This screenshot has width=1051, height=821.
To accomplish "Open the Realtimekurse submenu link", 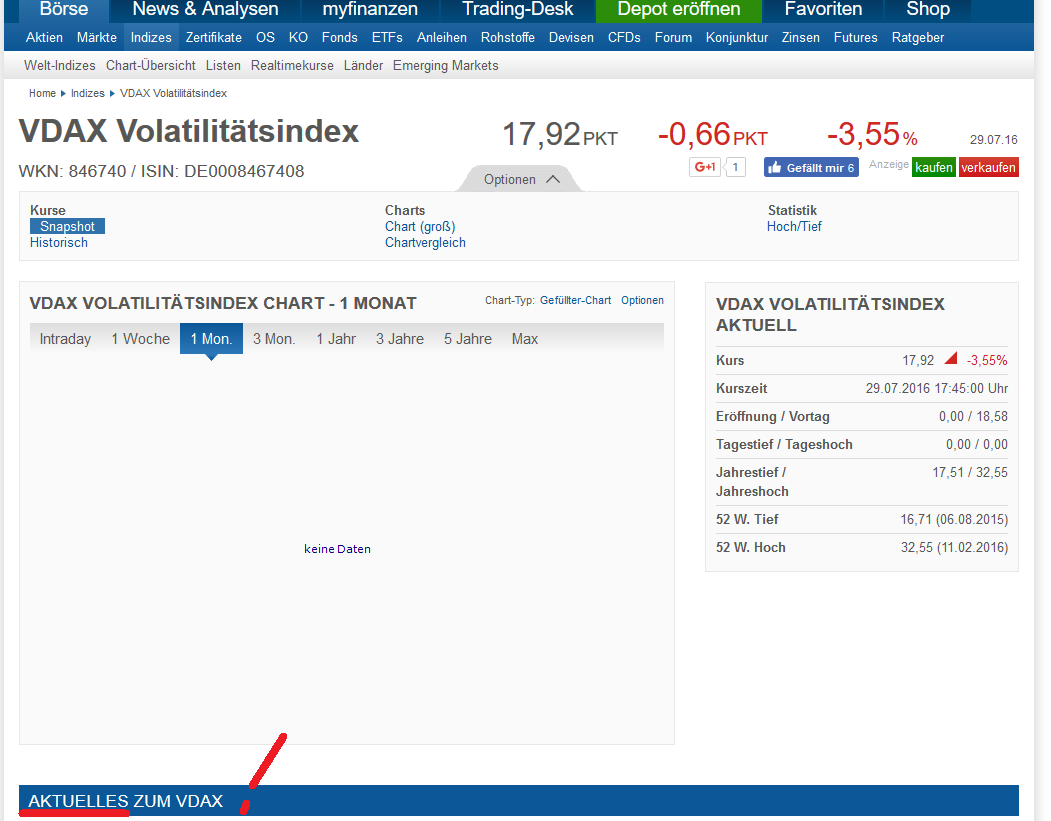I will (292, 66).
